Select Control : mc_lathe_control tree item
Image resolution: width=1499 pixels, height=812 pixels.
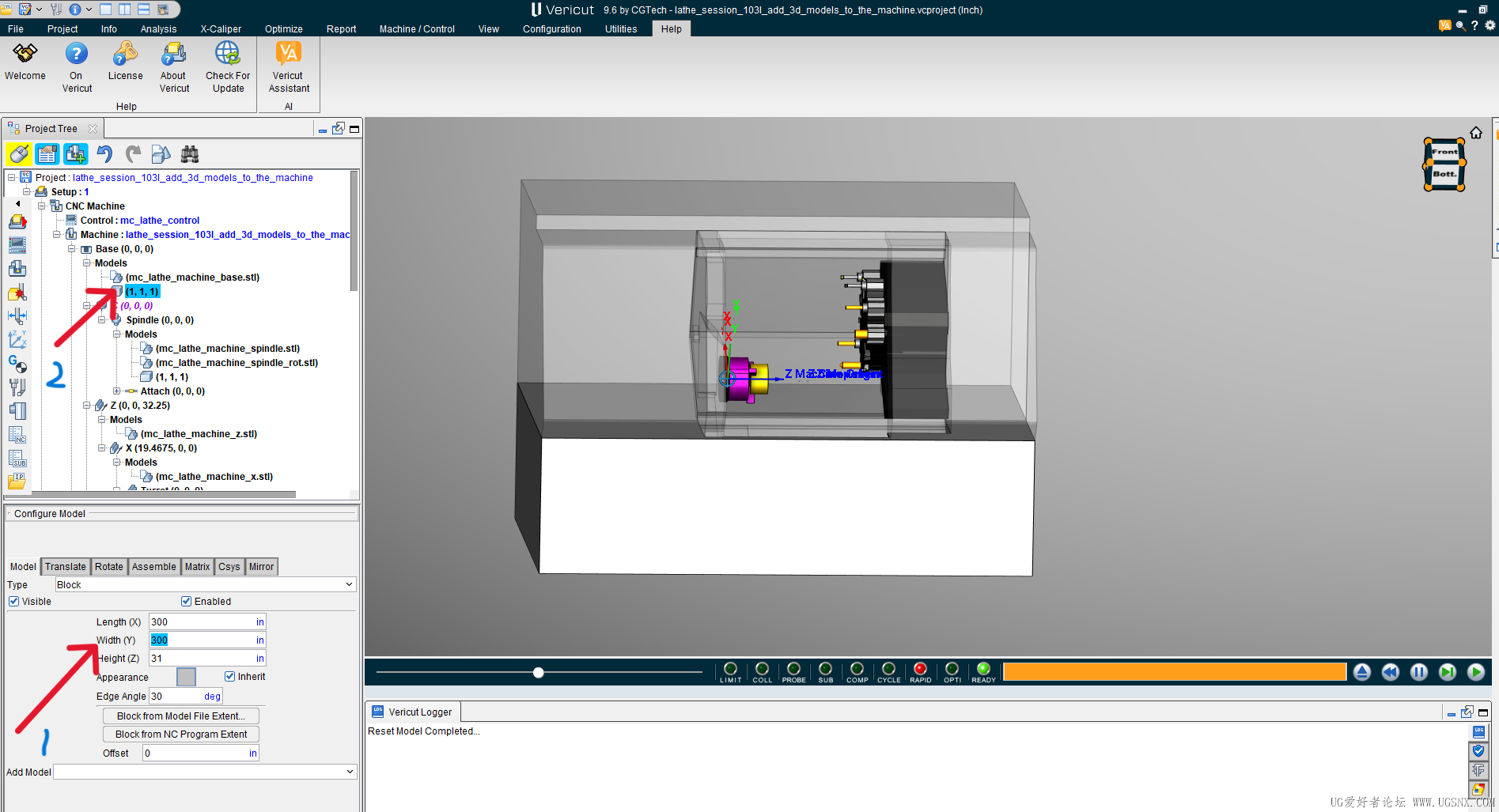pos(140,221)
